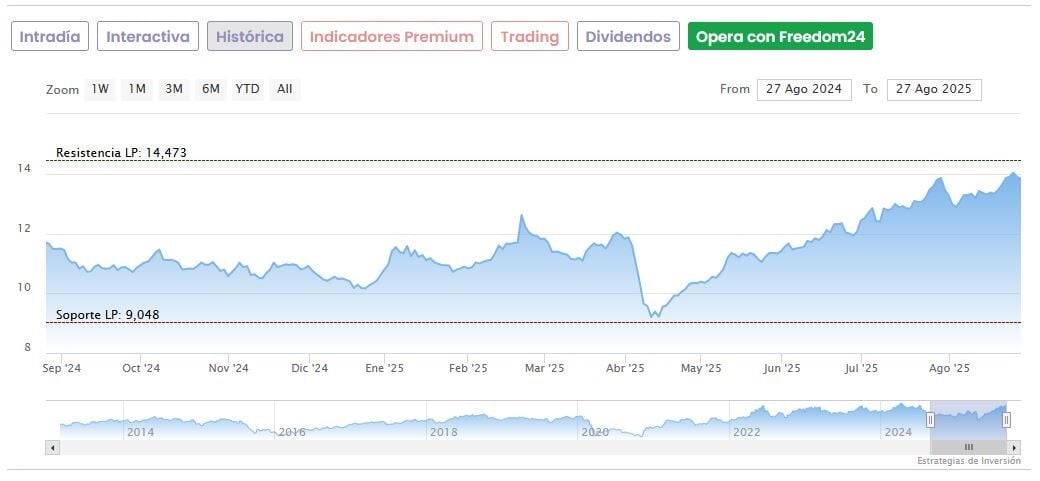Select the Histórica tab
The image size is (1040, 481).
click(x=250, y=37)
